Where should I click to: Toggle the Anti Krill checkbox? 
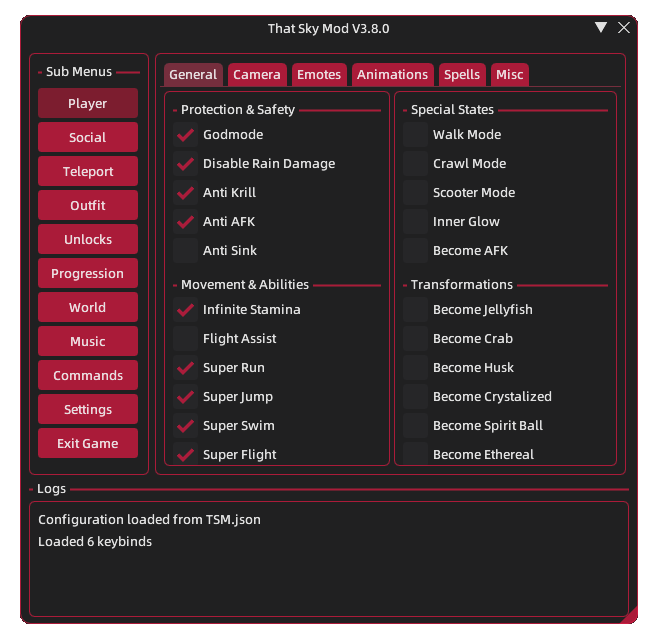185,193
